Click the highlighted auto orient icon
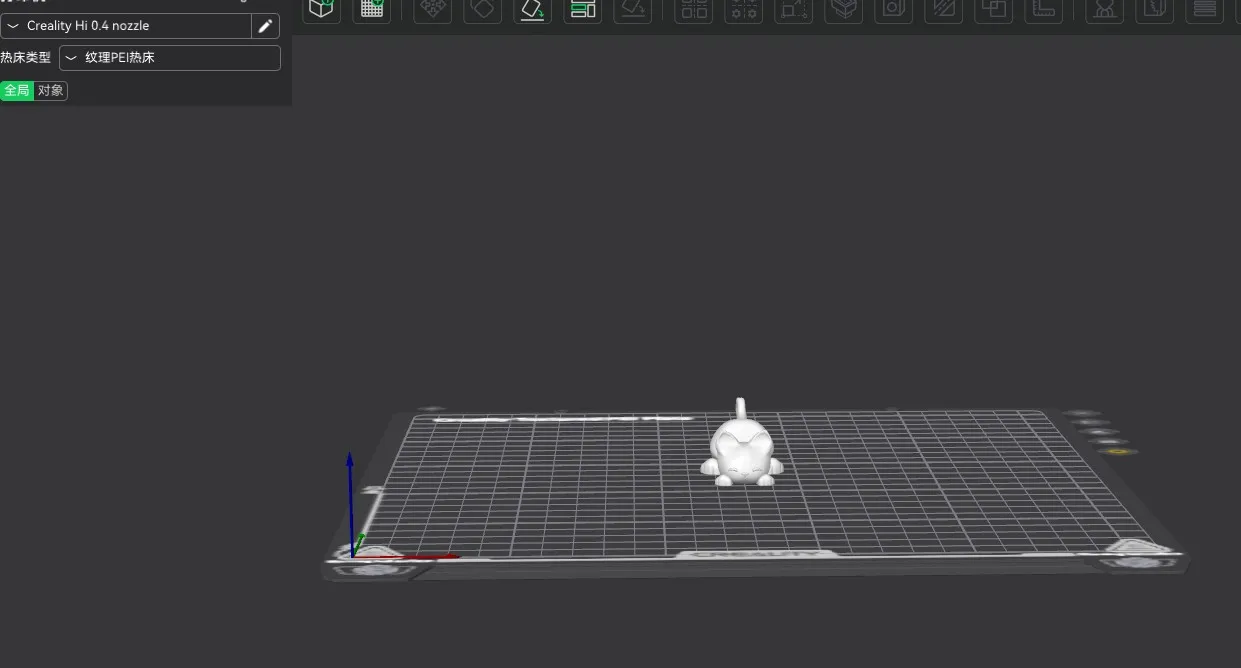This screenshot has width=1241, height=668. click(533, 9)
